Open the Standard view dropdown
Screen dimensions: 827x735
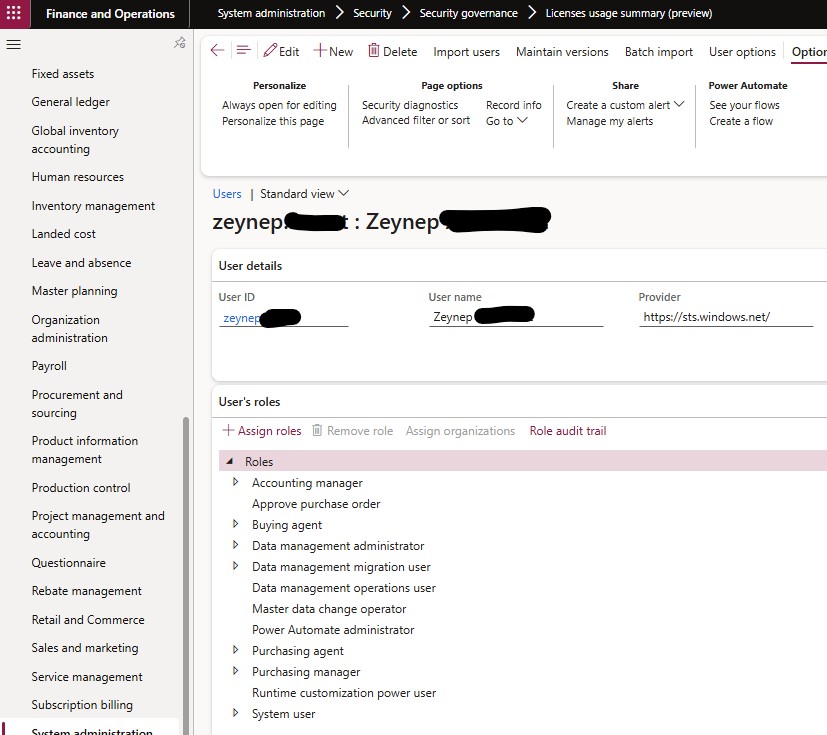click(x=304, y=194)
